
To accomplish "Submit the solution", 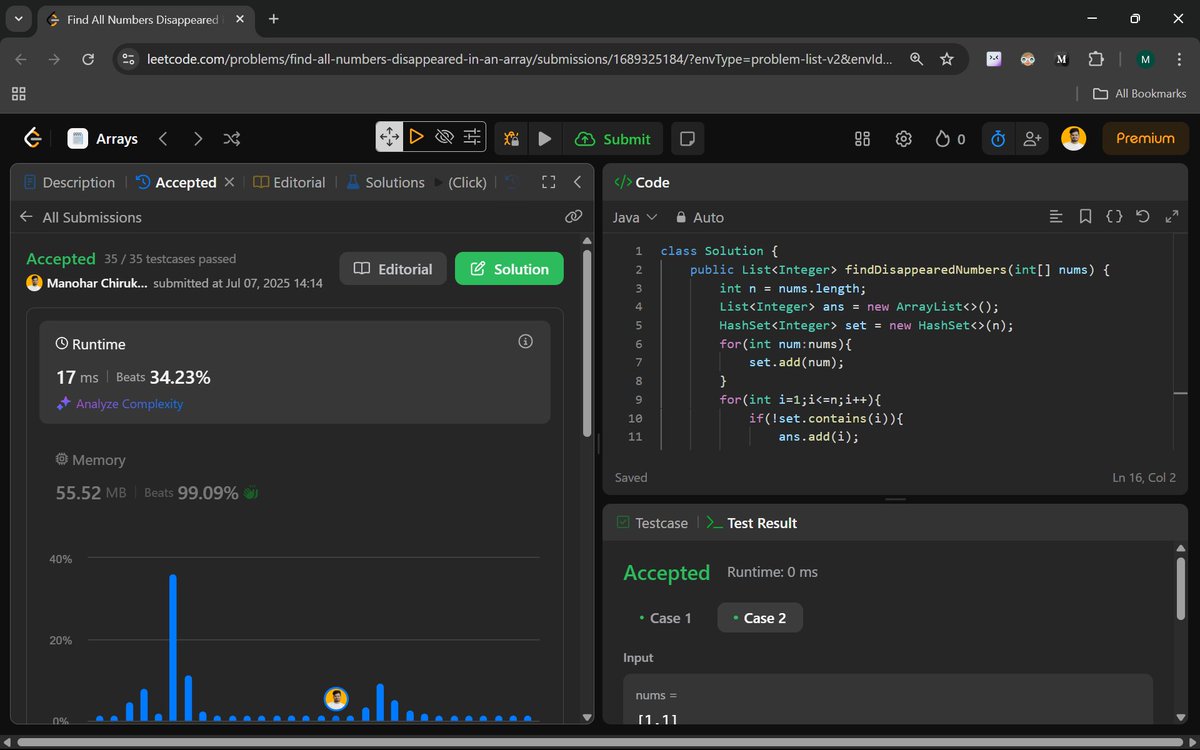I will pos(613,139).
